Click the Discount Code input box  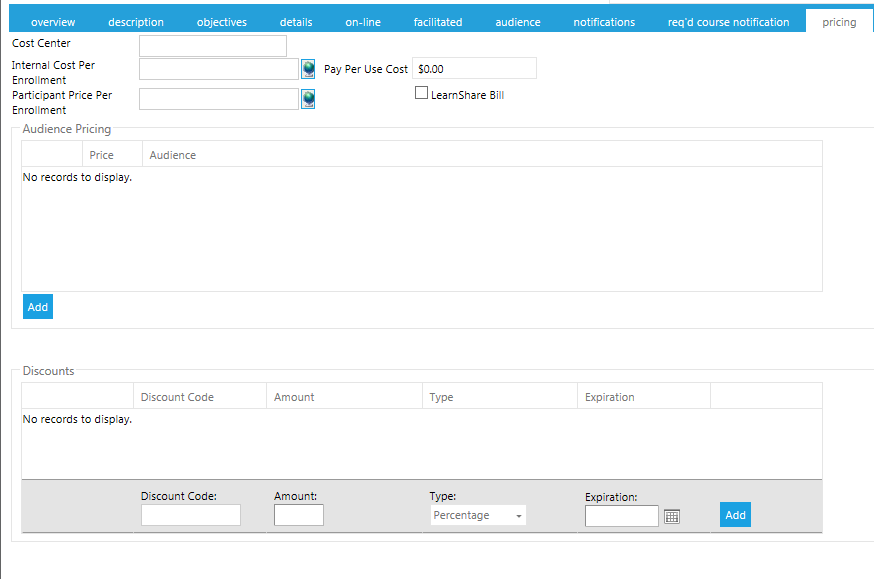[x=191, y=515]
